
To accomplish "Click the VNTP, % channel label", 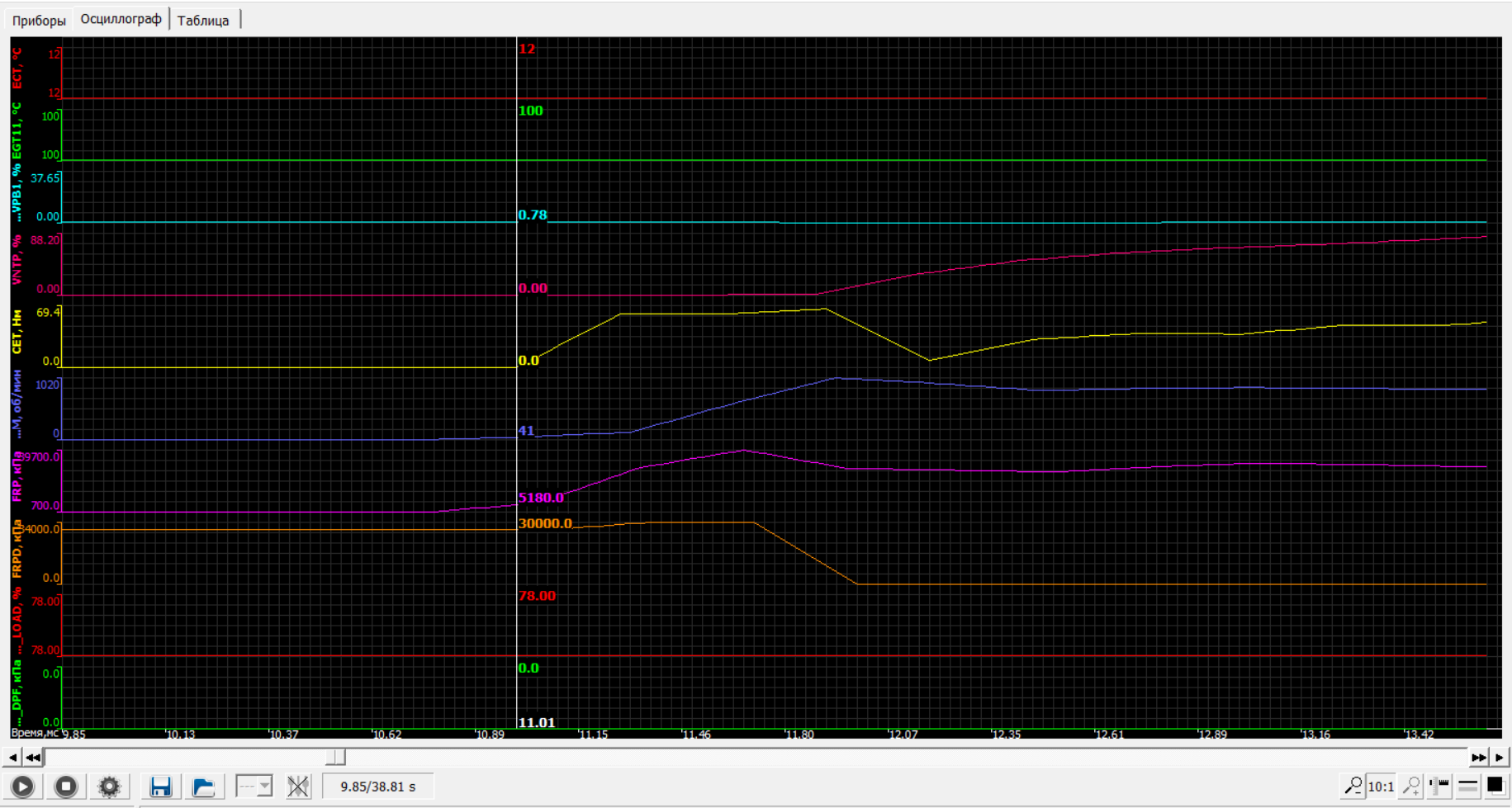I will coord(17,261).
